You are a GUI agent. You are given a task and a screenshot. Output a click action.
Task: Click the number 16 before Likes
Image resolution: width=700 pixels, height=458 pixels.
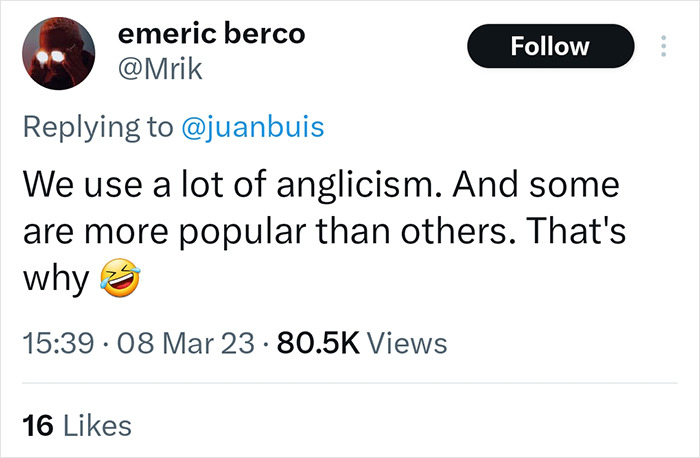tap(37, 425)
